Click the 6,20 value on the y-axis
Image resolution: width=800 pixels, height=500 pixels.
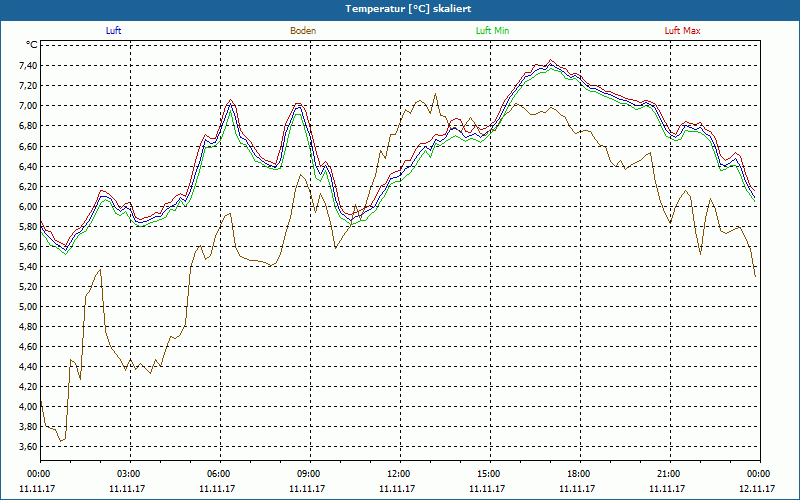tap(29, 187)
